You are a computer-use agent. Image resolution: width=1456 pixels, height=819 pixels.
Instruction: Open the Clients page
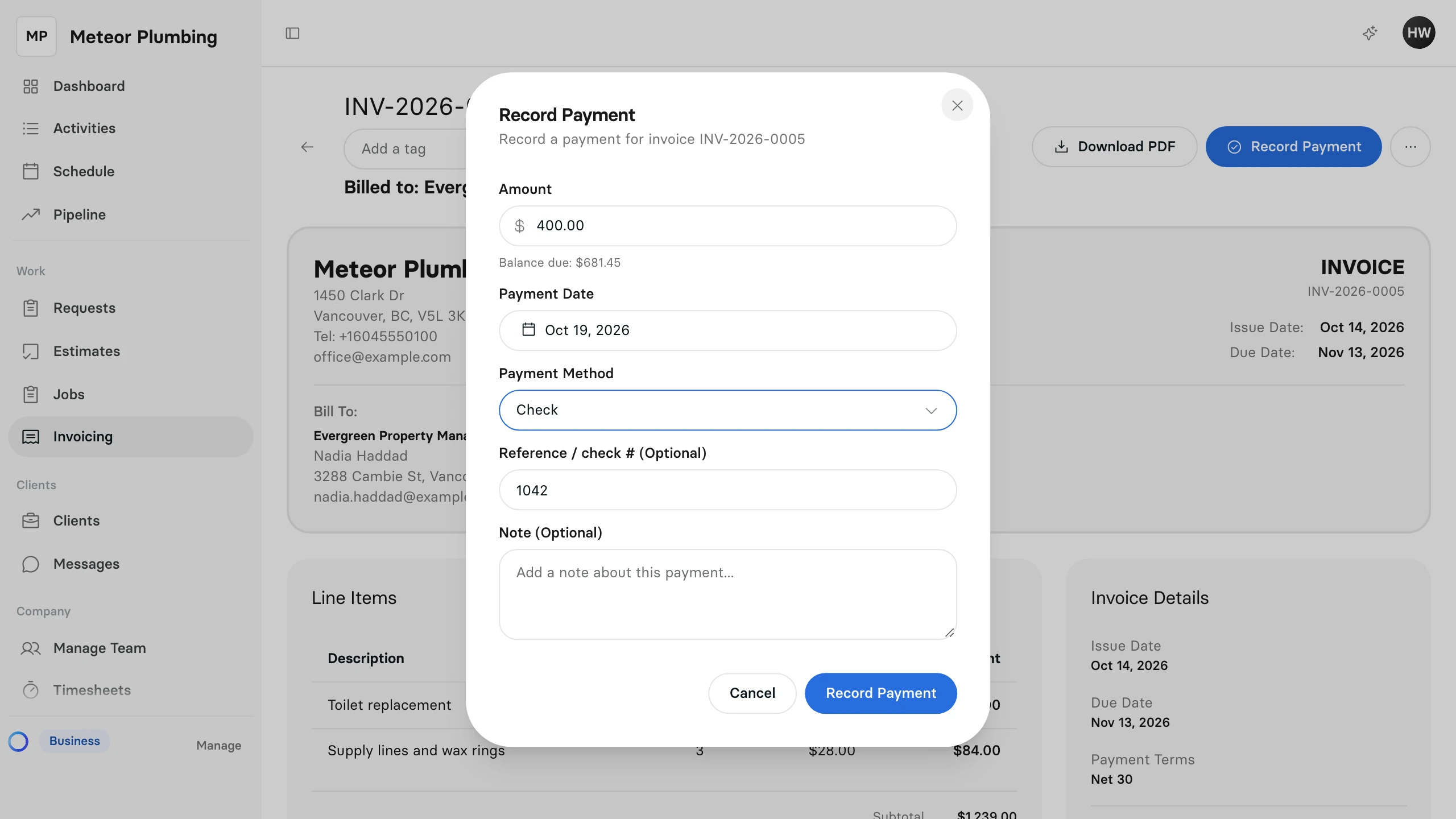tap(131, 520)
